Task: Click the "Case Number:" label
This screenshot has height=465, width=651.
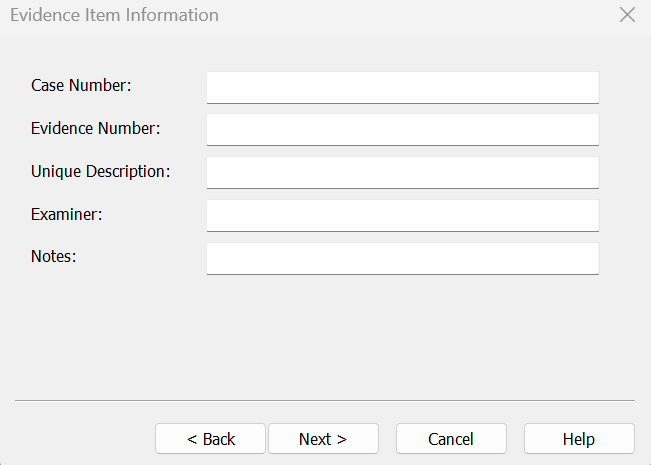Action: (x=82, y=86)
